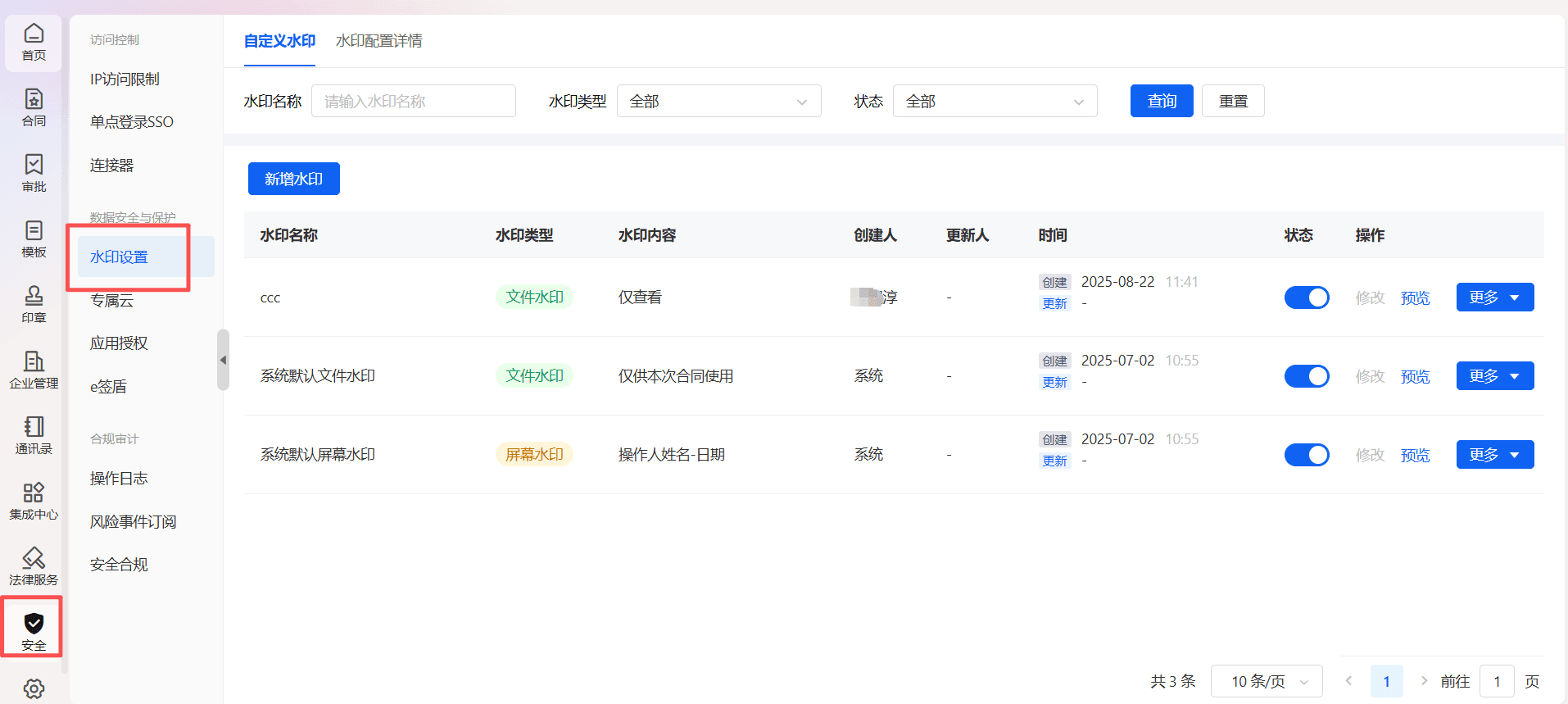Select 单点登录SSO menu item

[131, 122]
